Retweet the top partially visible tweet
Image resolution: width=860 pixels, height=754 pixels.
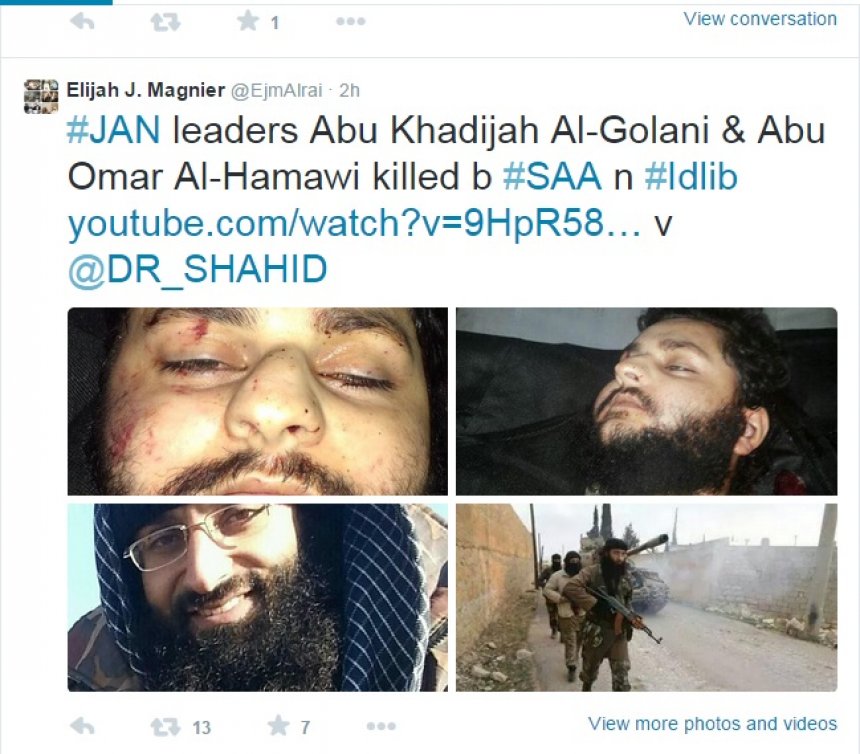tap(165, 22)
